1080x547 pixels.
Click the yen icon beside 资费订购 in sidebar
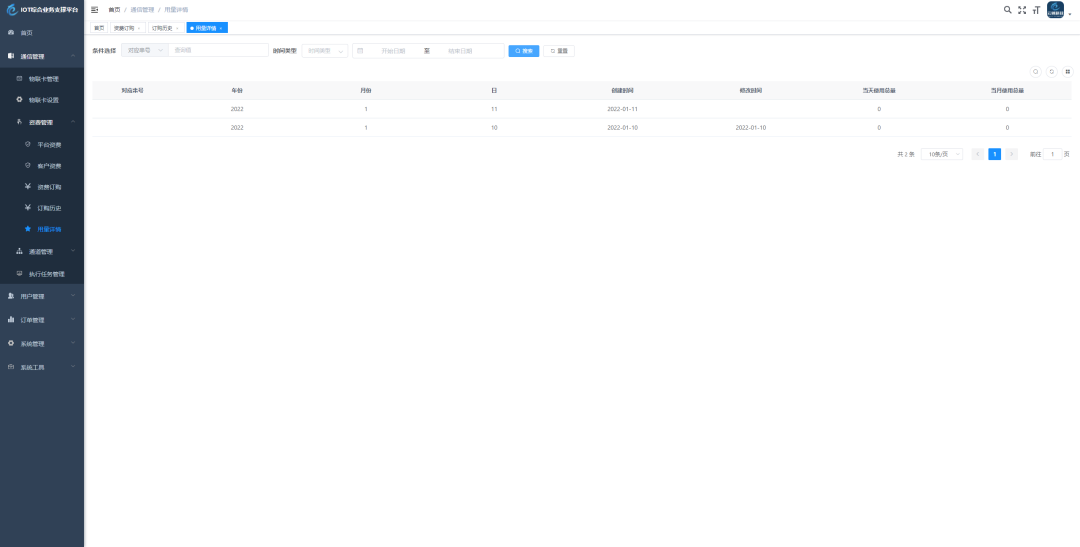(x=28, y=187)
